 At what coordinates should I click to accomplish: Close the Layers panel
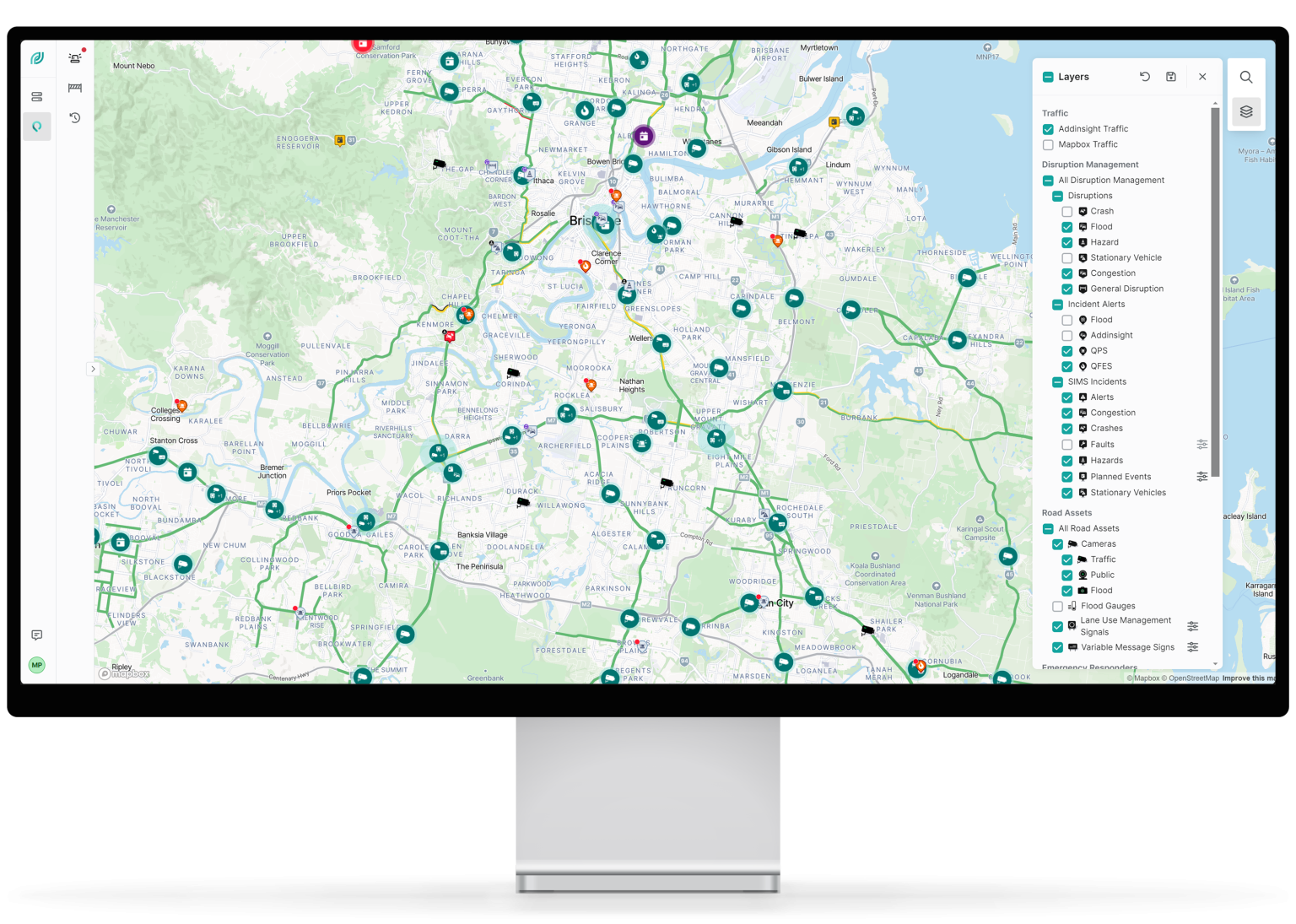coord(1202,77)
